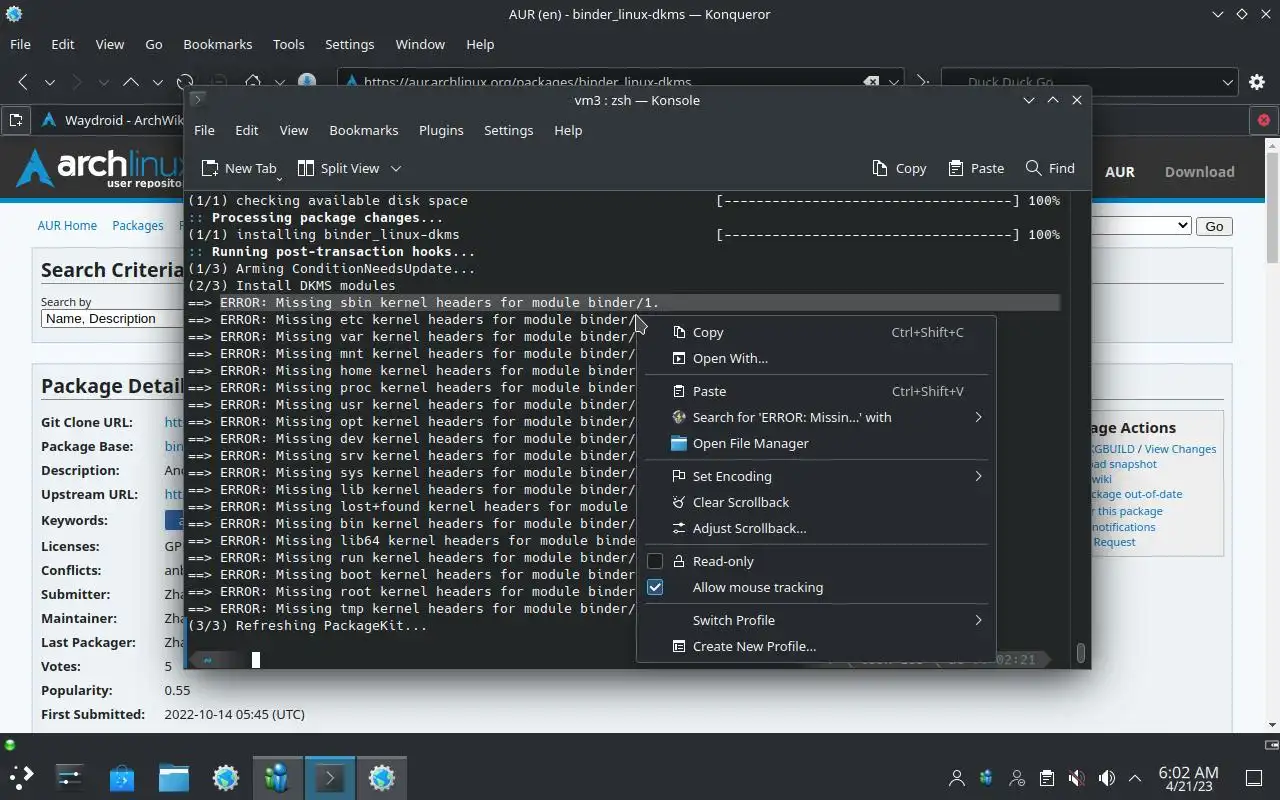
Task: Open the Window menu in Konqueror
Action: pyautogui.click(x=420, y=44)
